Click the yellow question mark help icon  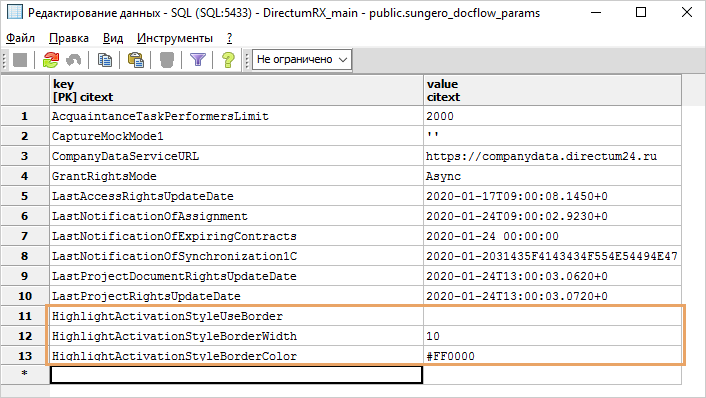[x=229, y=59]
